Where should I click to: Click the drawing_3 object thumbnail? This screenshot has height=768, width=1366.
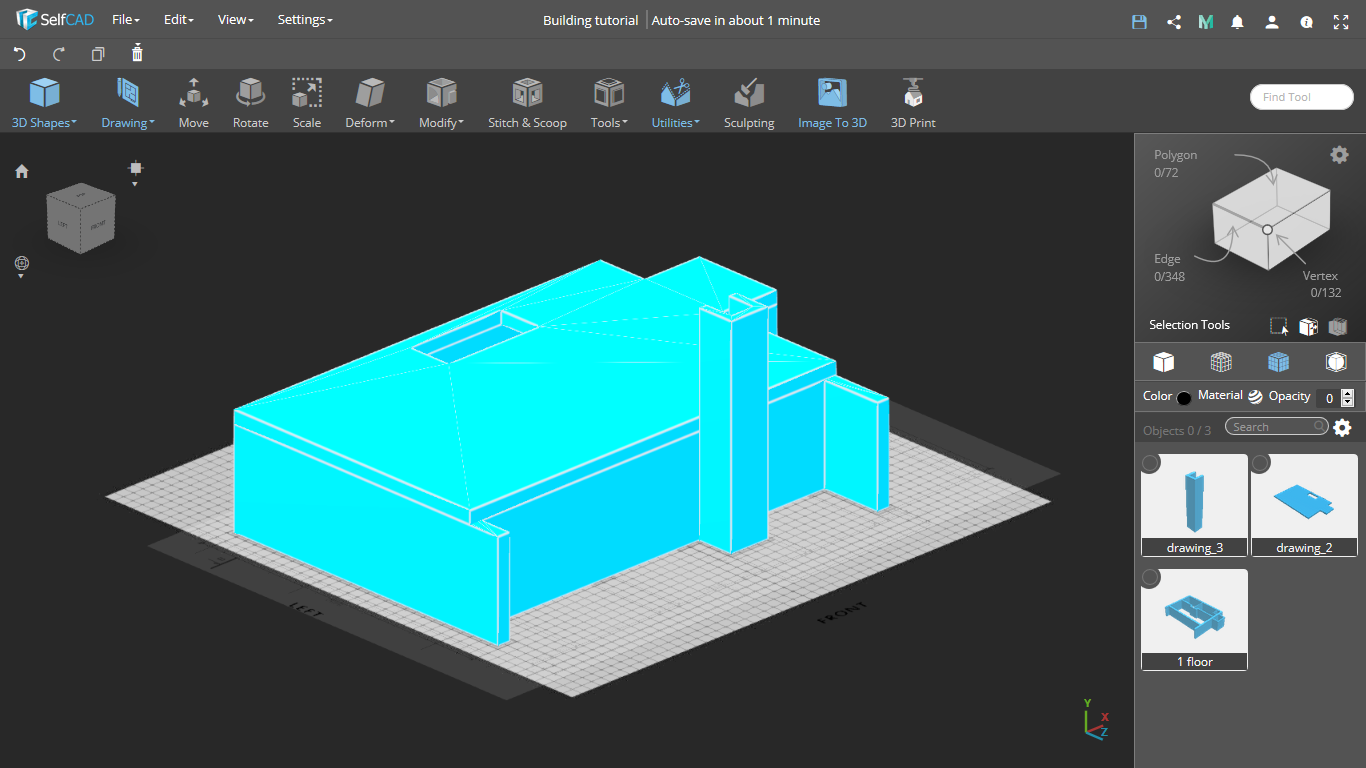(1195, 505)
